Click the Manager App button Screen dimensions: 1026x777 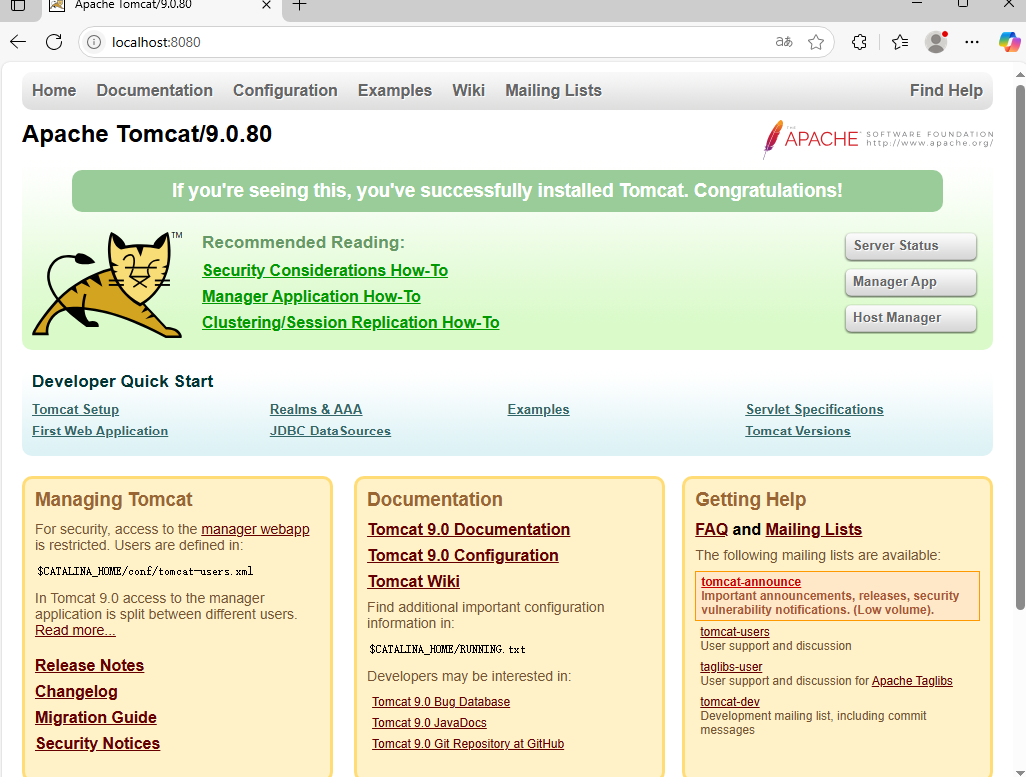(x=911, y=282)
